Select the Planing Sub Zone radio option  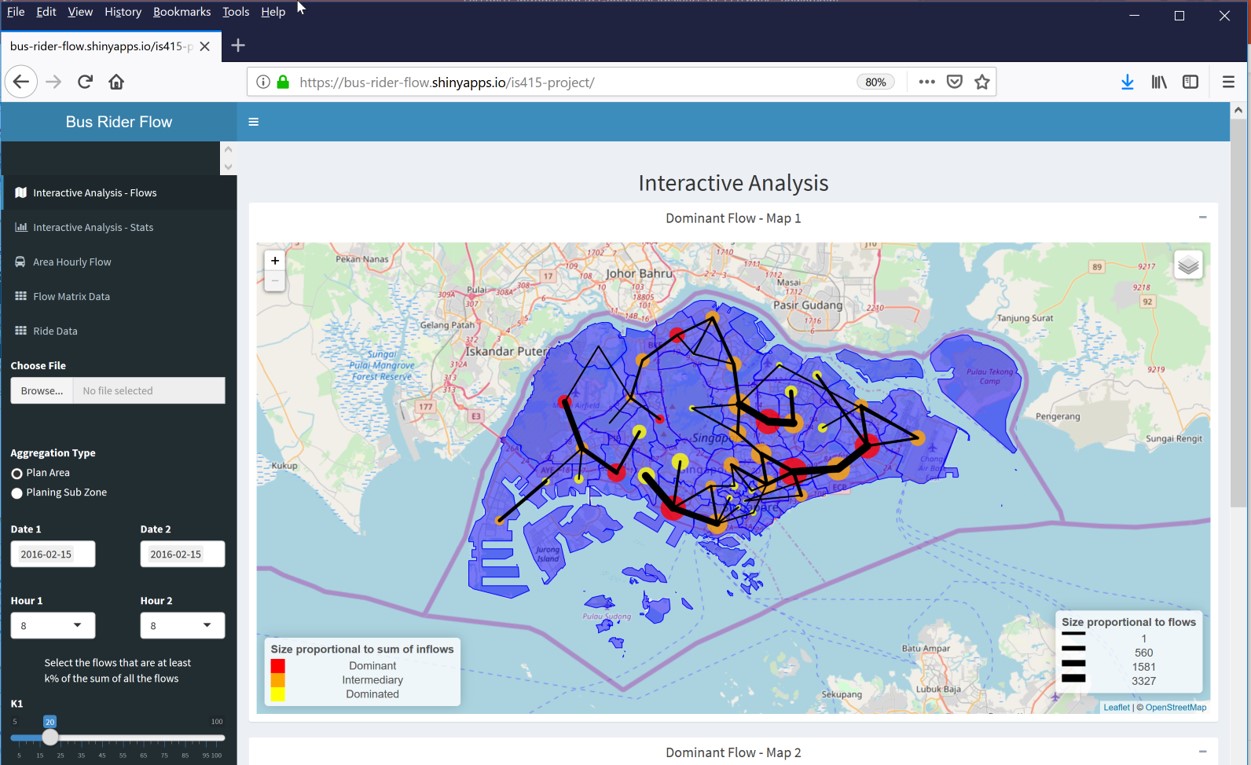pyautogui.click(x=17, y=493)
